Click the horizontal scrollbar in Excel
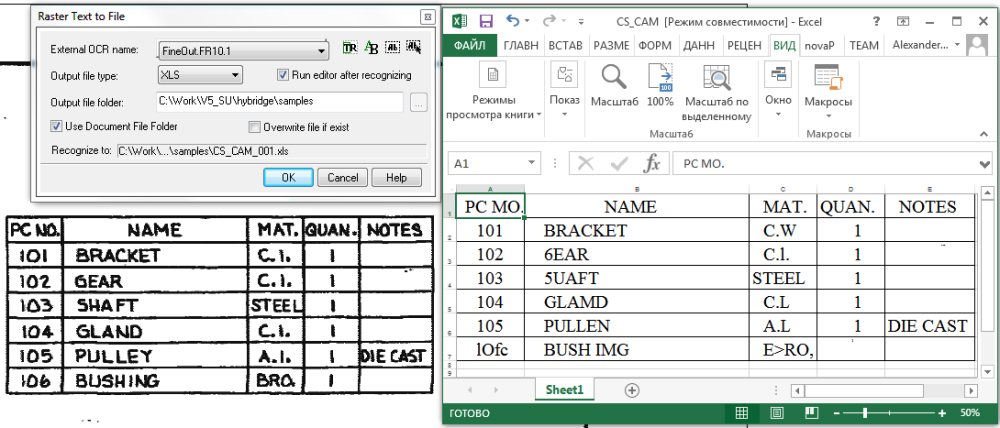Image resolution: width=1000 pixels, height=428 pixels. 883,390
